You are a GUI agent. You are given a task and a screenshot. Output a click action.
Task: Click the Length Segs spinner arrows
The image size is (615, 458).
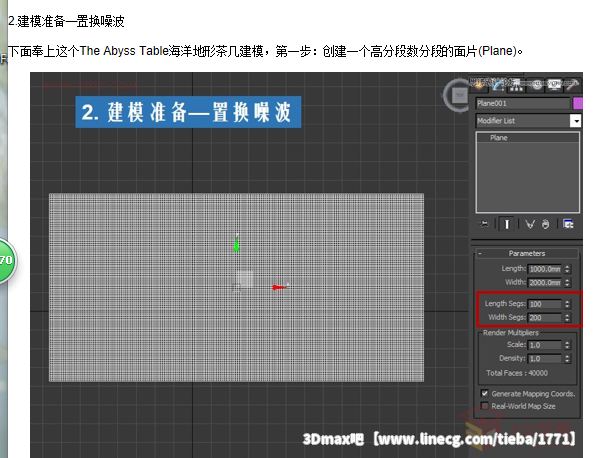(567, 304)
